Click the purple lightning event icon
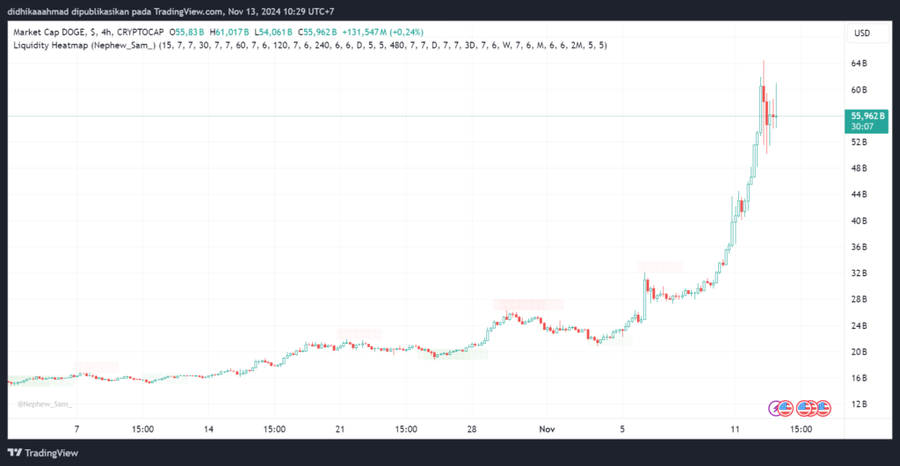Screen dimensions: 900x466 [x=774, y=408]
